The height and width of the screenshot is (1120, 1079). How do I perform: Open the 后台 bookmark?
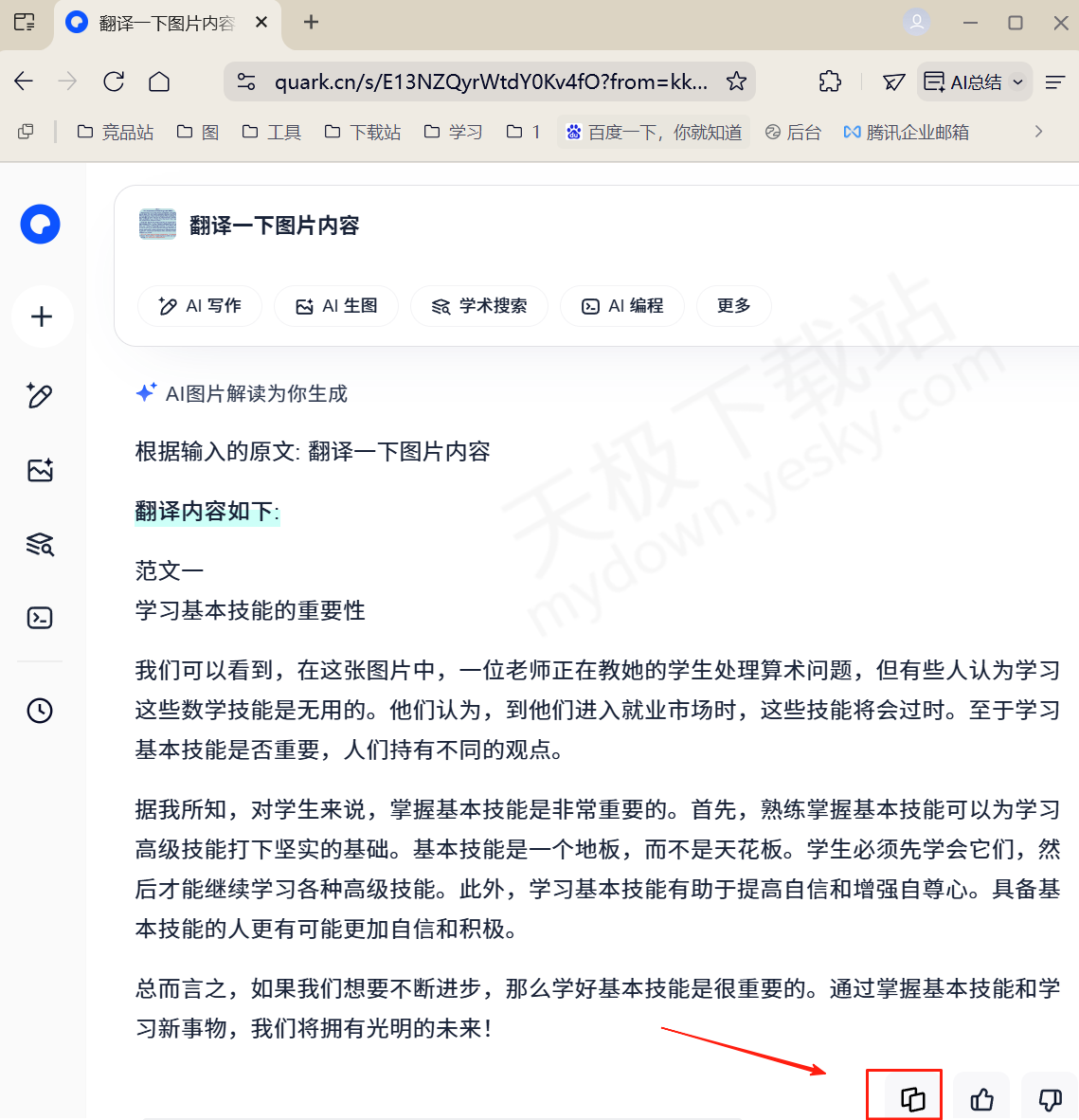[793, 132]
